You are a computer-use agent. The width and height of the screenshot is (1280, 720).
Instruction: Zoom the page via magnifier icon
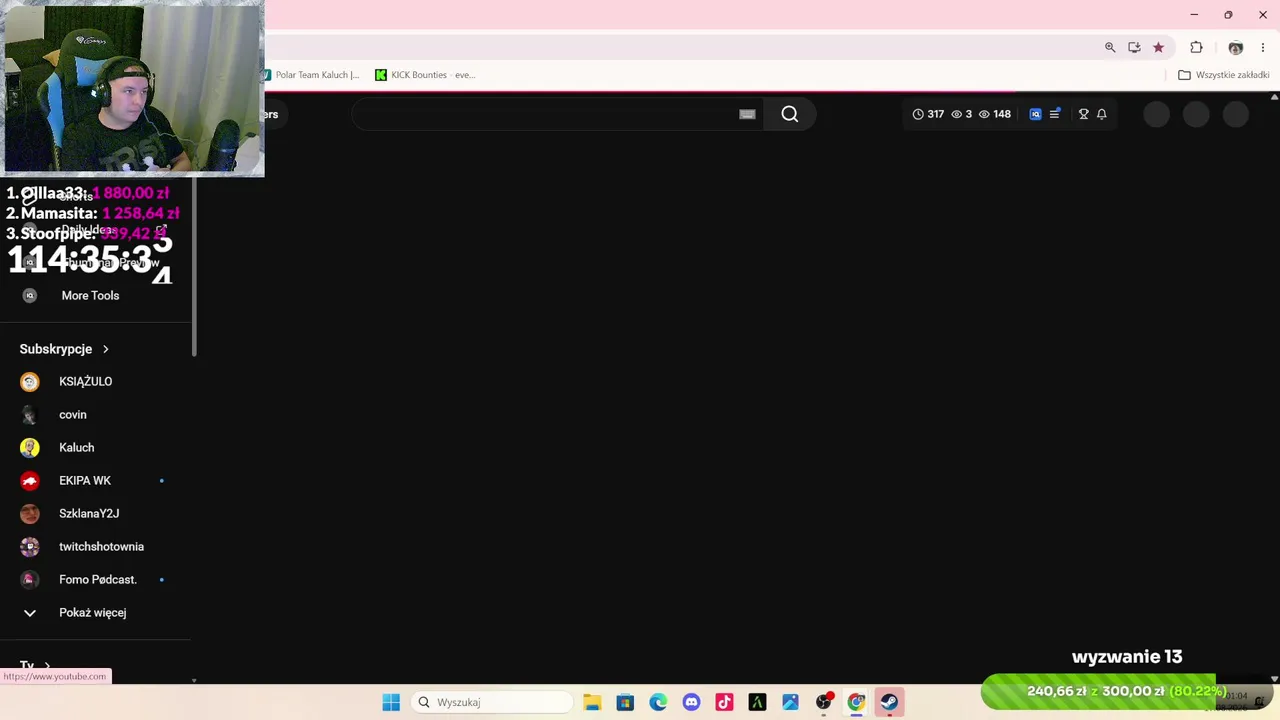point(1110,47)
